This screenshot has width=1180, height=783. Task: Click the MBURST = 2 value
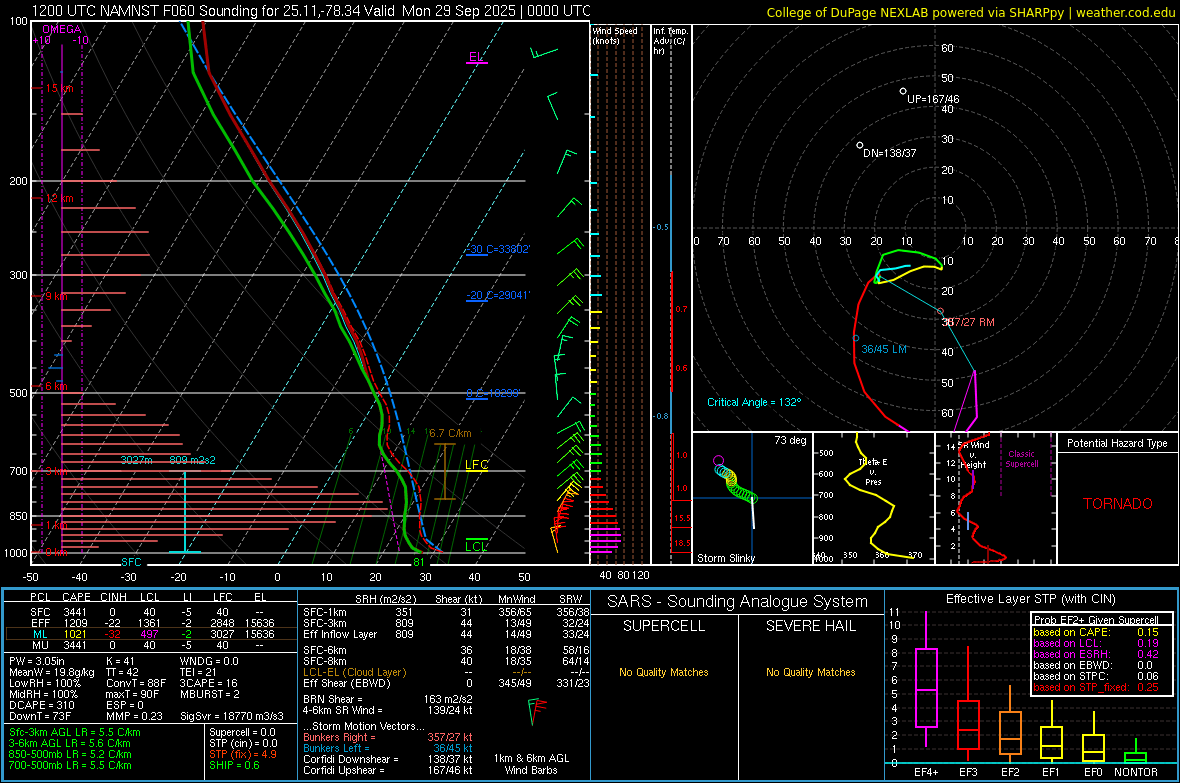point(209,694)
